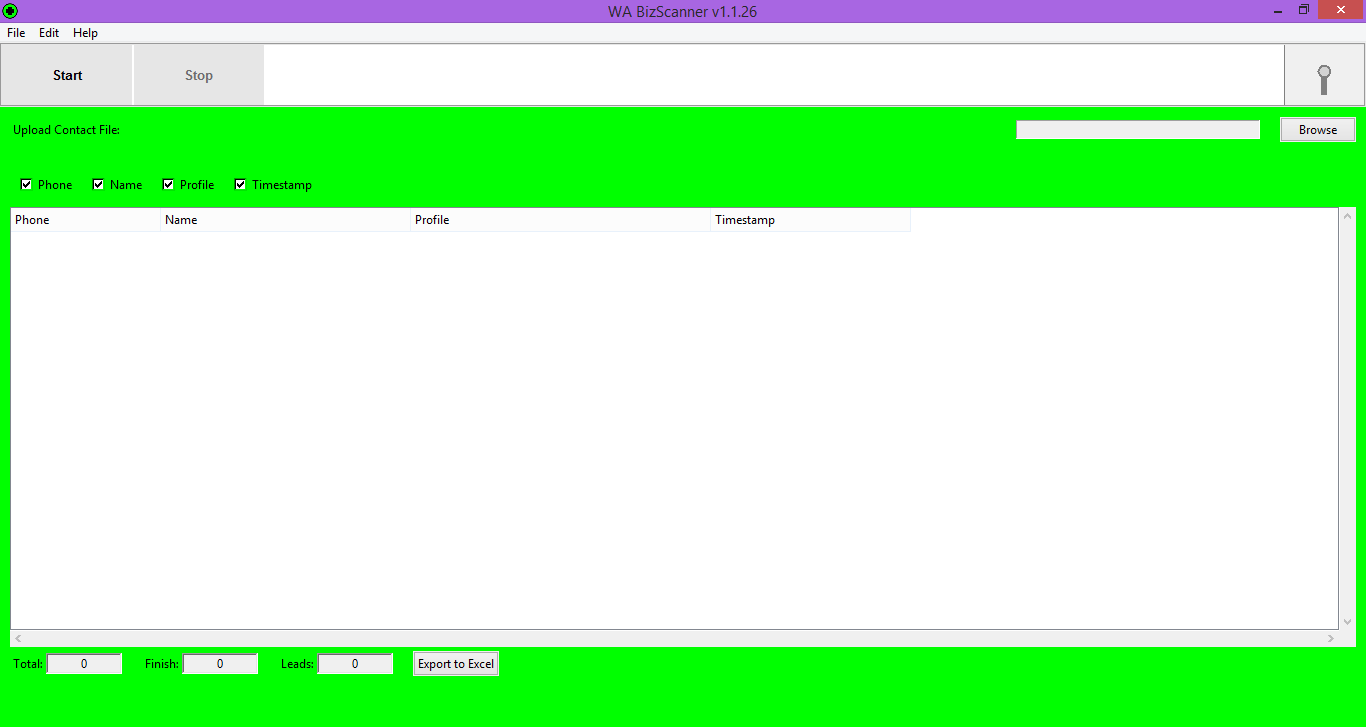Uncheck the Phone checkbox
Image resolution: width=1366 pixels, height=727 pixels.
coord(27,185)
